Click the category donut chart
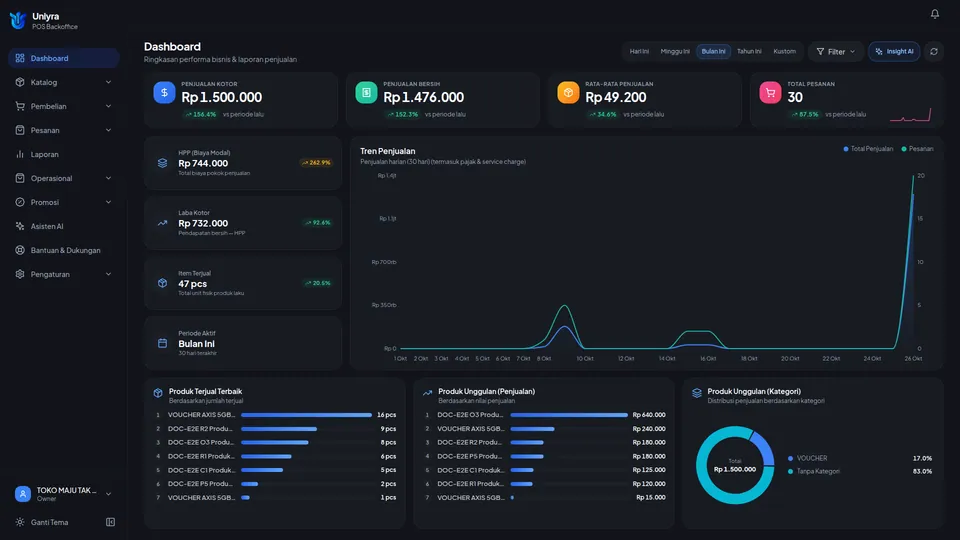Image resolution: width=960 pixels, height=540 pixels. (x=735, y=465)
